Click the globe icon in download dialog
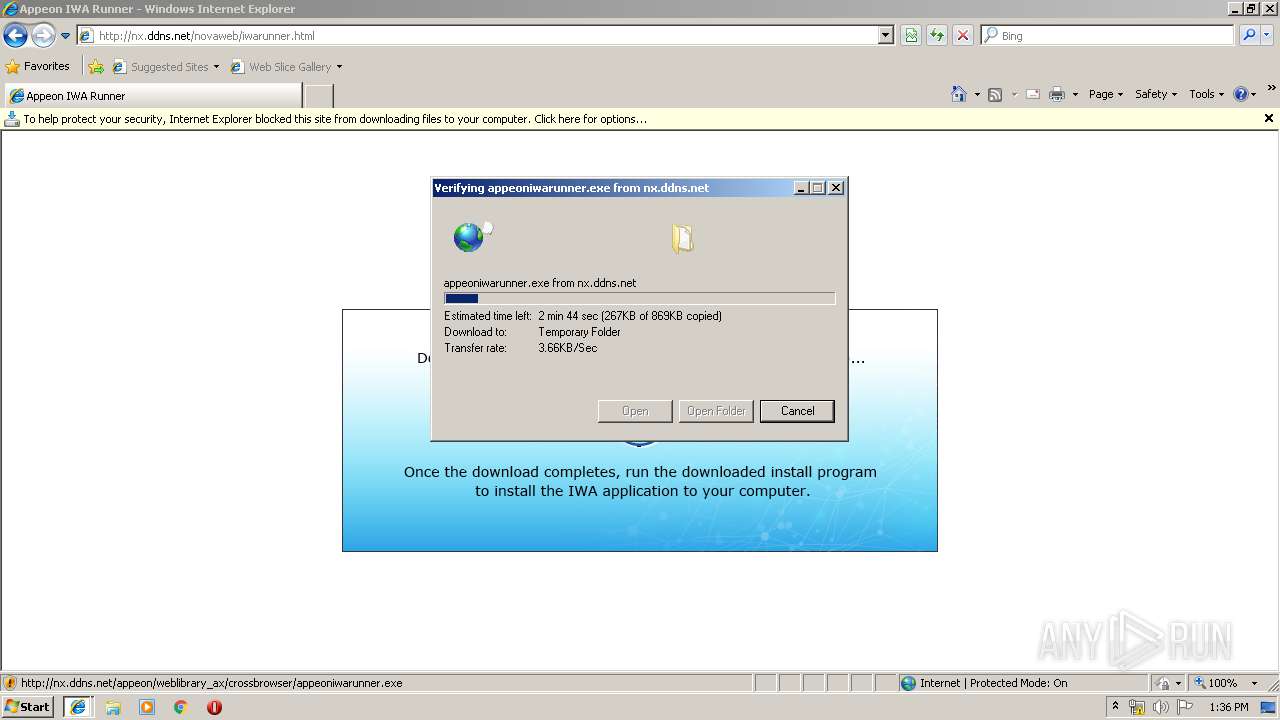This screenshot has width=1280, height=720. [468, 237]
